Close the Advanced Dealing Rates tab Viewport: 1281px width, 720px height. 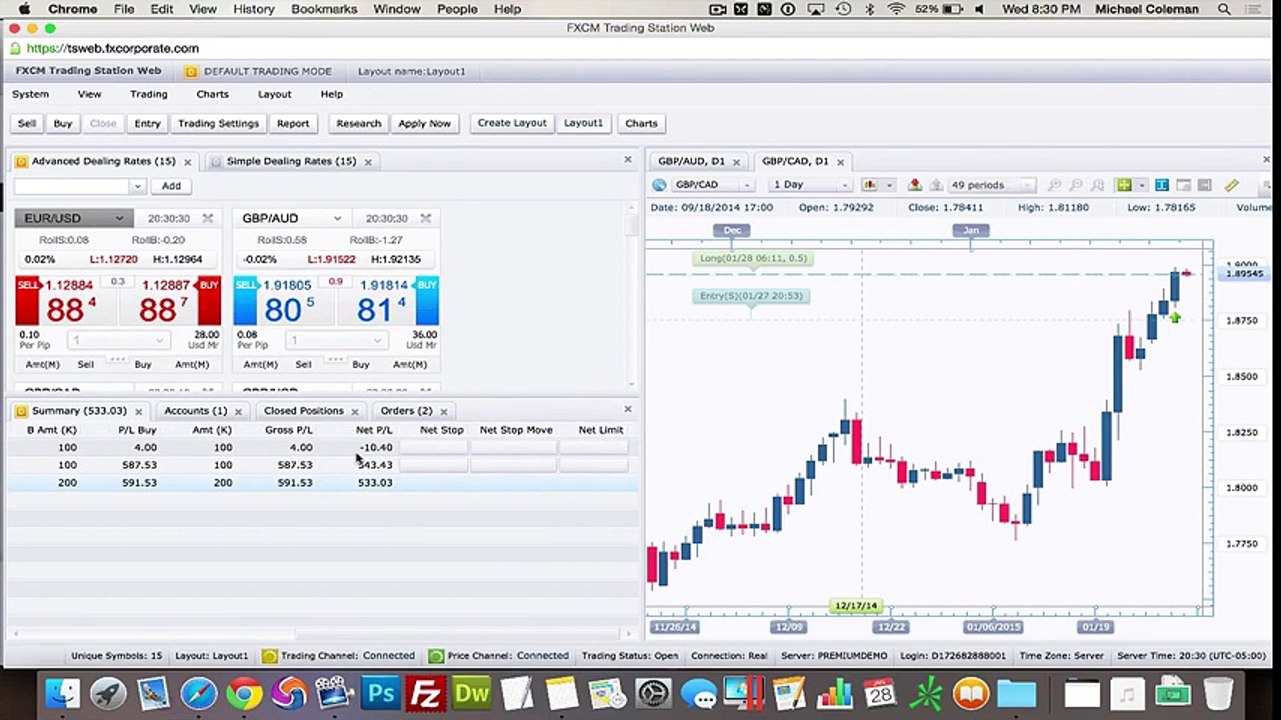(187, 162)
